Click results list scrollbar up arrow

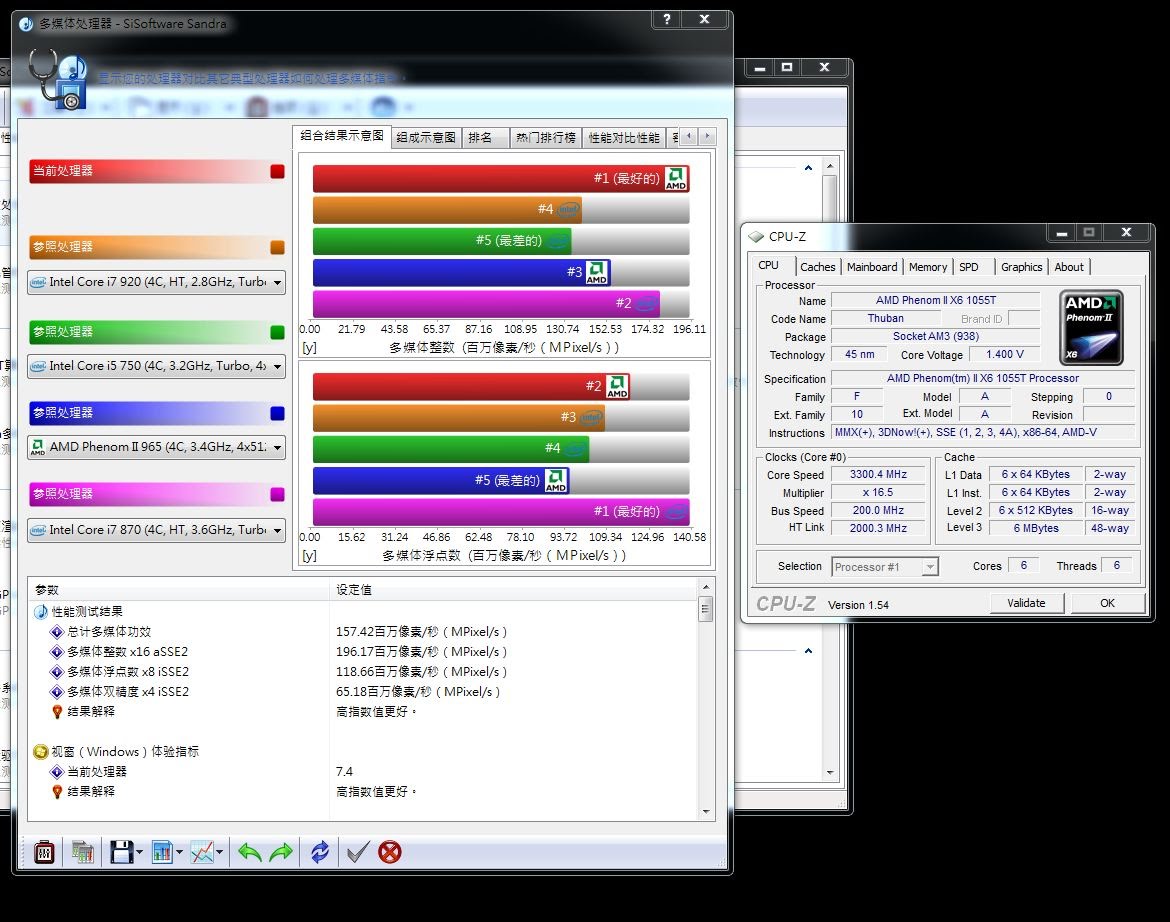coord(706,588)
